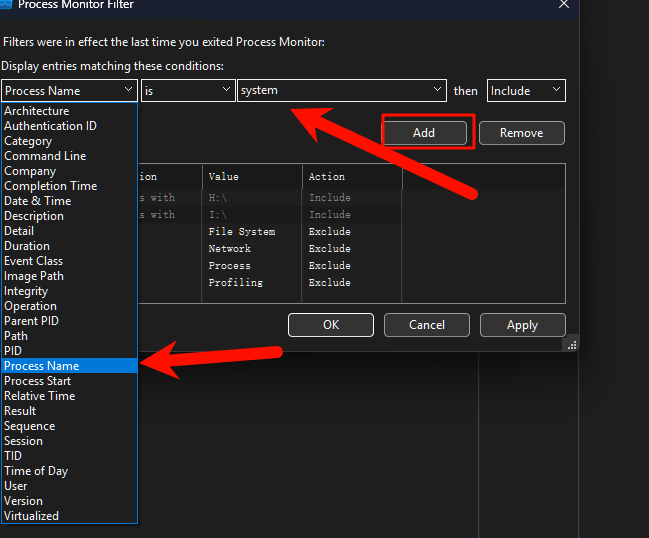Select Date & Time option

coord(70,201)
